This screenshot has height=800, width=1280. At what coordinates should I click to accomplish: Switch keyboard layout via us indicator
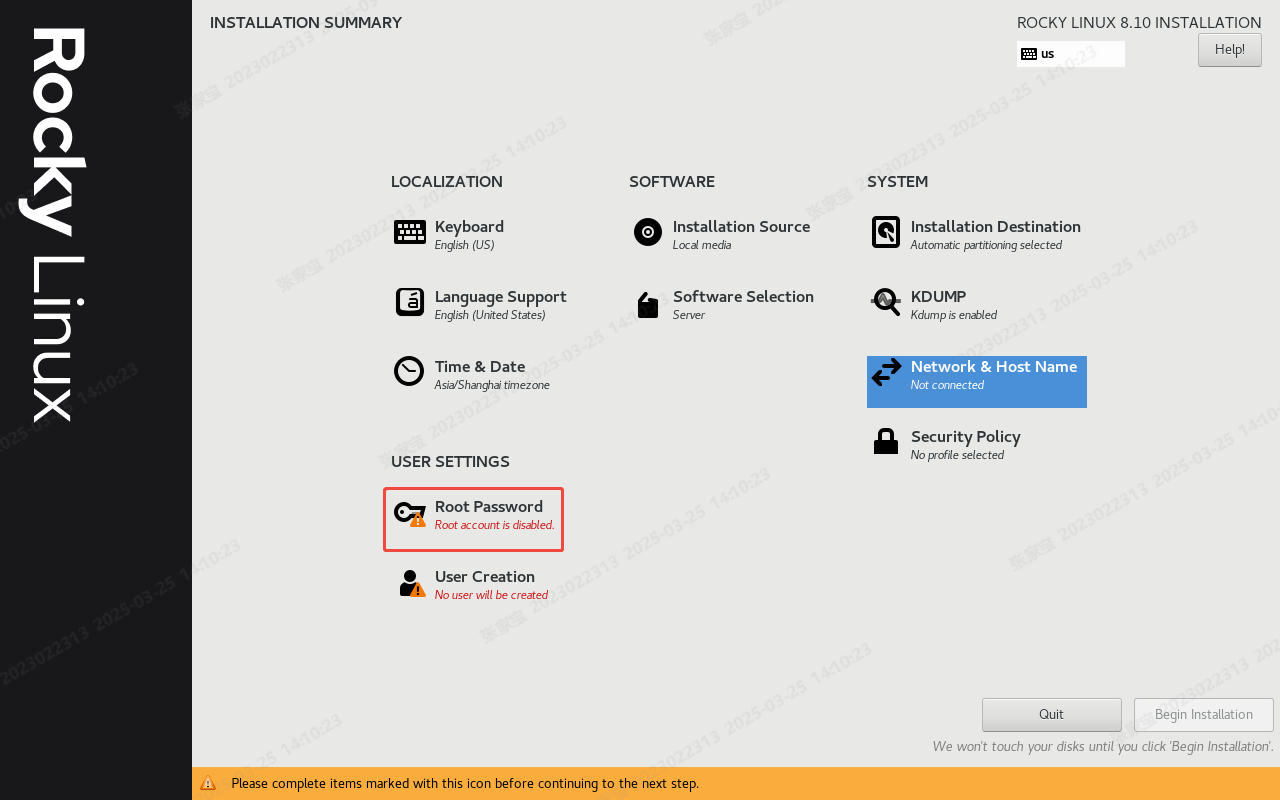click(1071, 54)
